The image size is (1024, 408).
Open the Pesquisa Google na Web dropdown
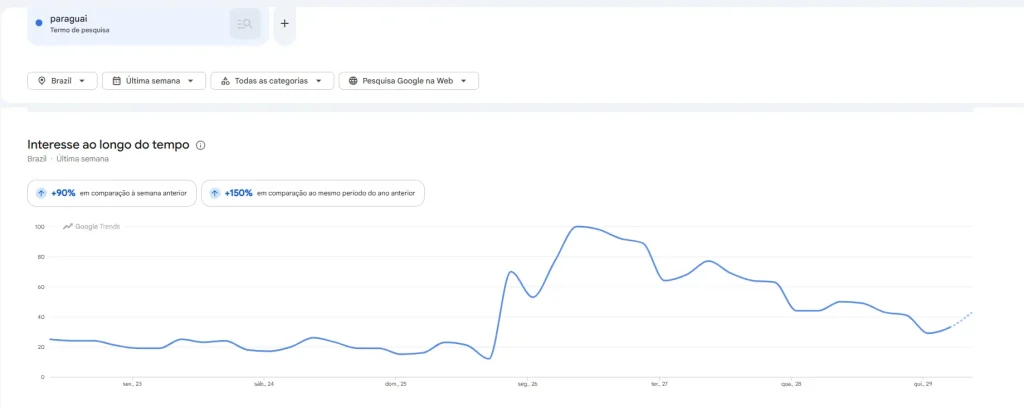pyautogui.click(x=409, y=81)
